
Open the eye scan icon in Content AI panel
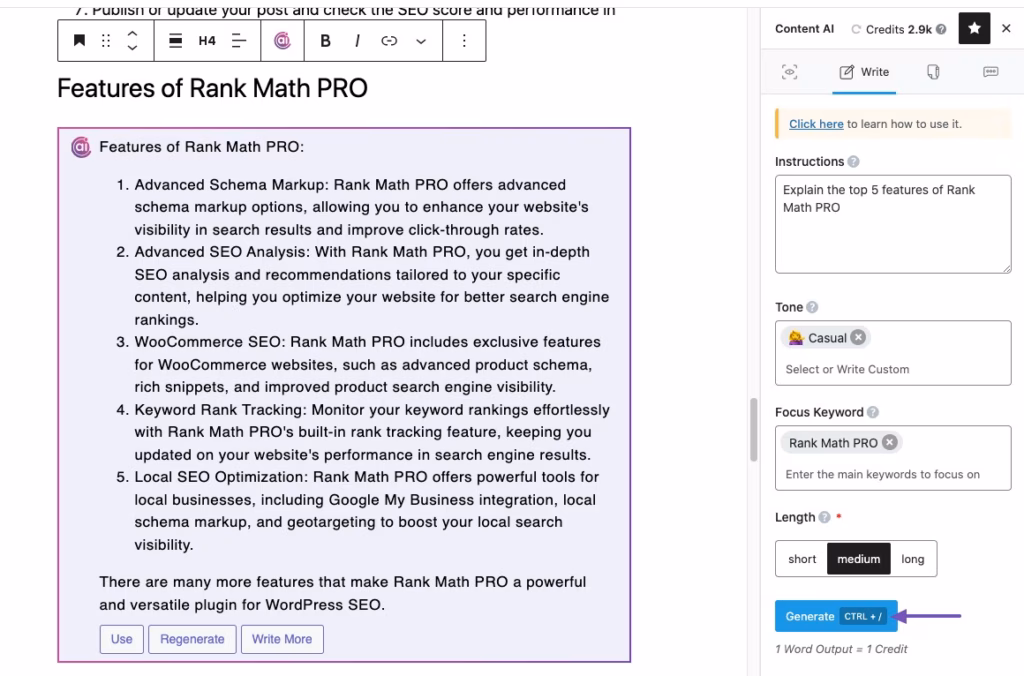pyautogui.click(x=789, y=72)
